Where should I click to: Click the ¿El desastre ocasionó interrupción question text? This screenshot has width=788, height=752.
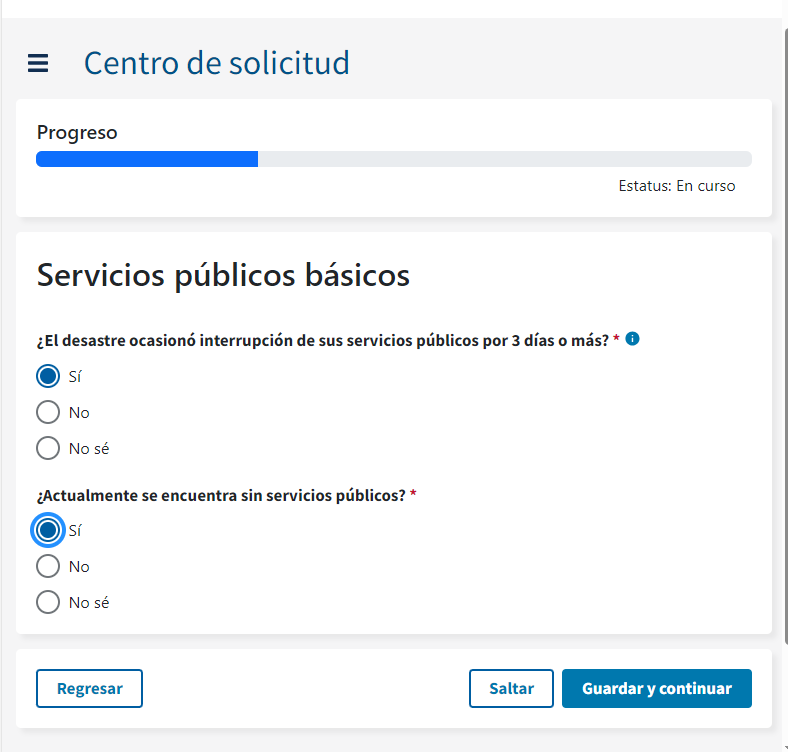coord(322,340)
